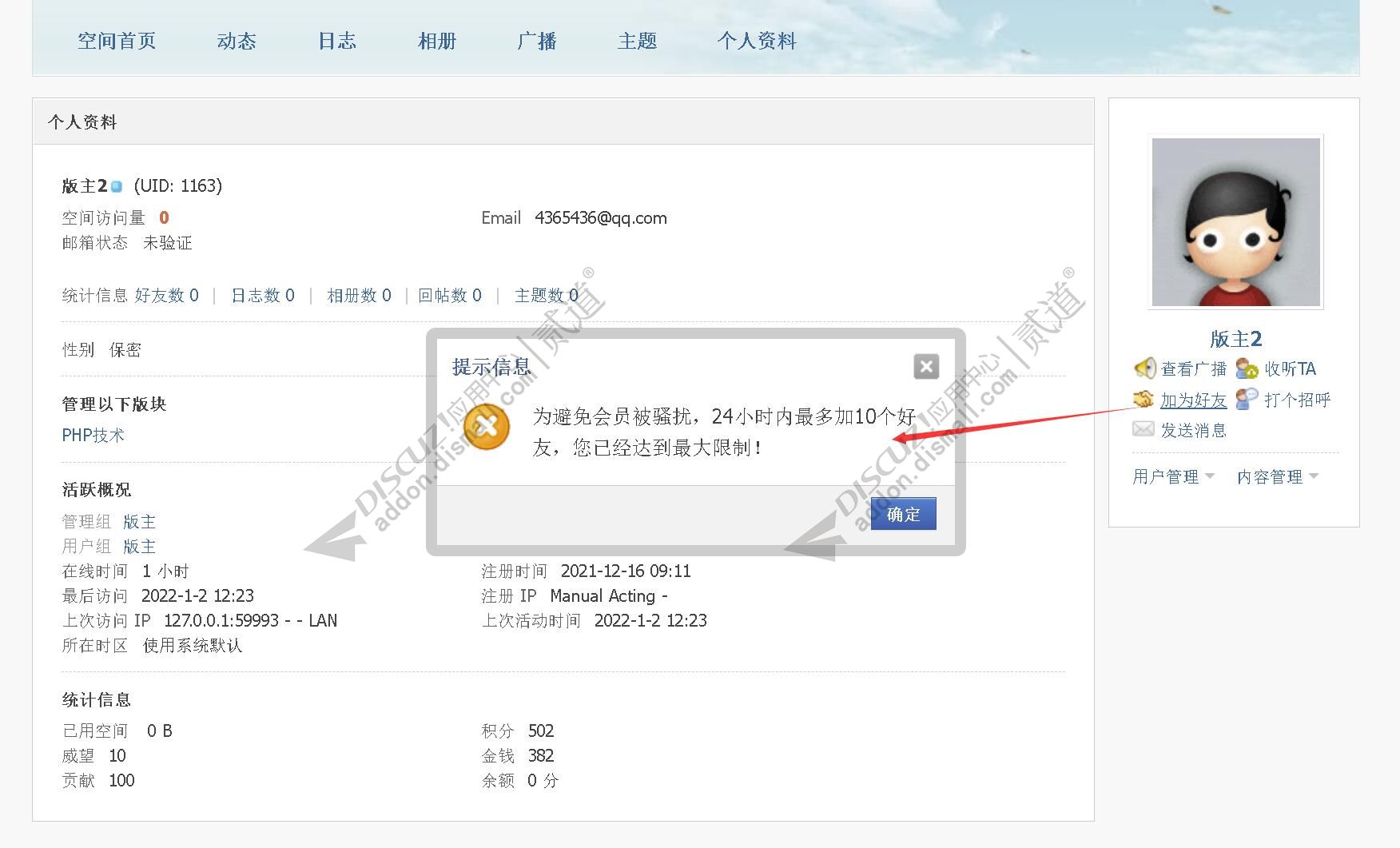
Task: Click the 收听TA user icon
Action: pos(1247,368)
